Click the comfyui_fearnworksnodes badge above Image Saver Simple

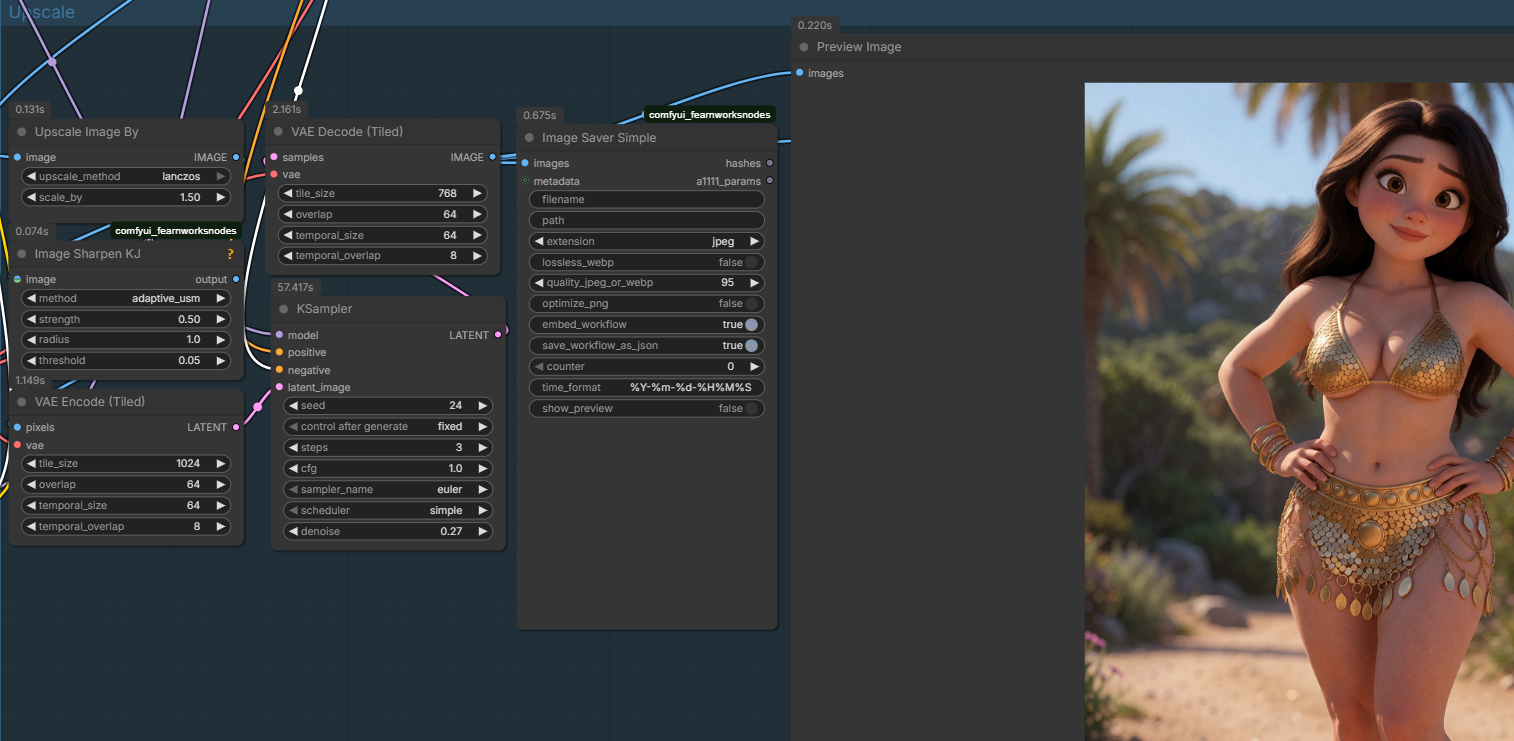click(x=710, y=115)
